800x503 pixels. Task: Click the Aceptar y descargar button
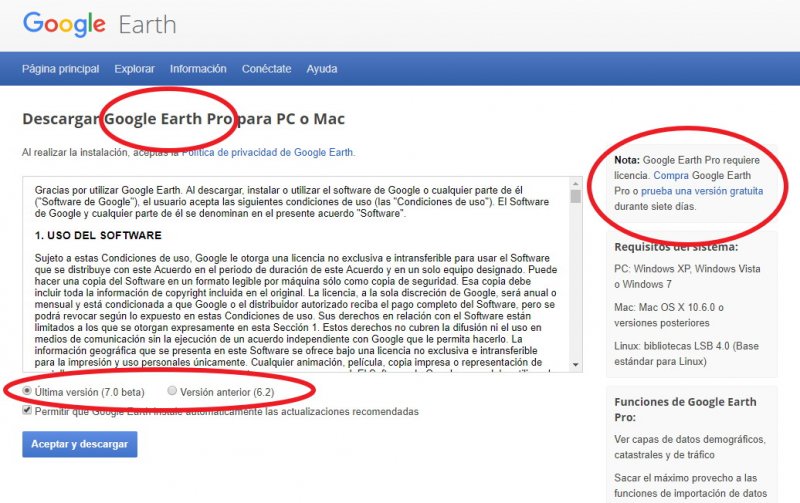tap(80, 444)
